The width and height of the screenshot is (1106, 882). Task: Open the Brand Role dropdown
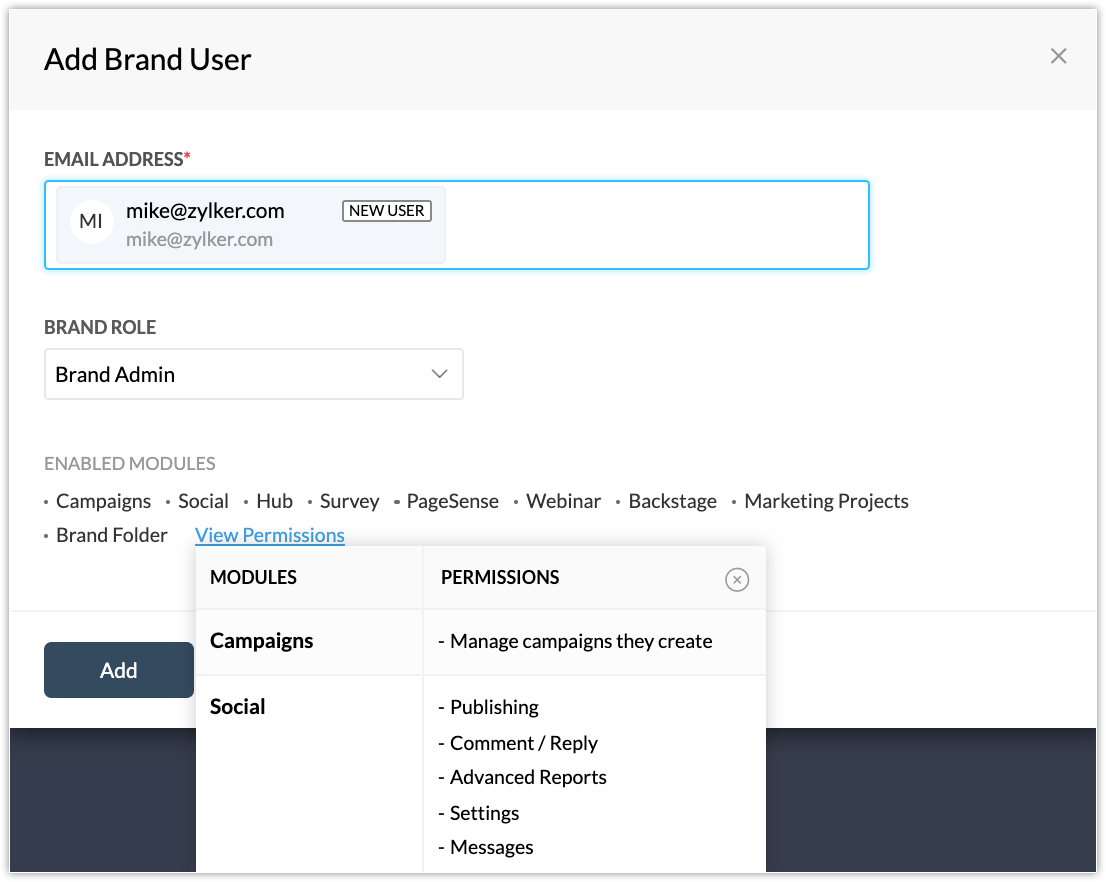coord(253,375)
